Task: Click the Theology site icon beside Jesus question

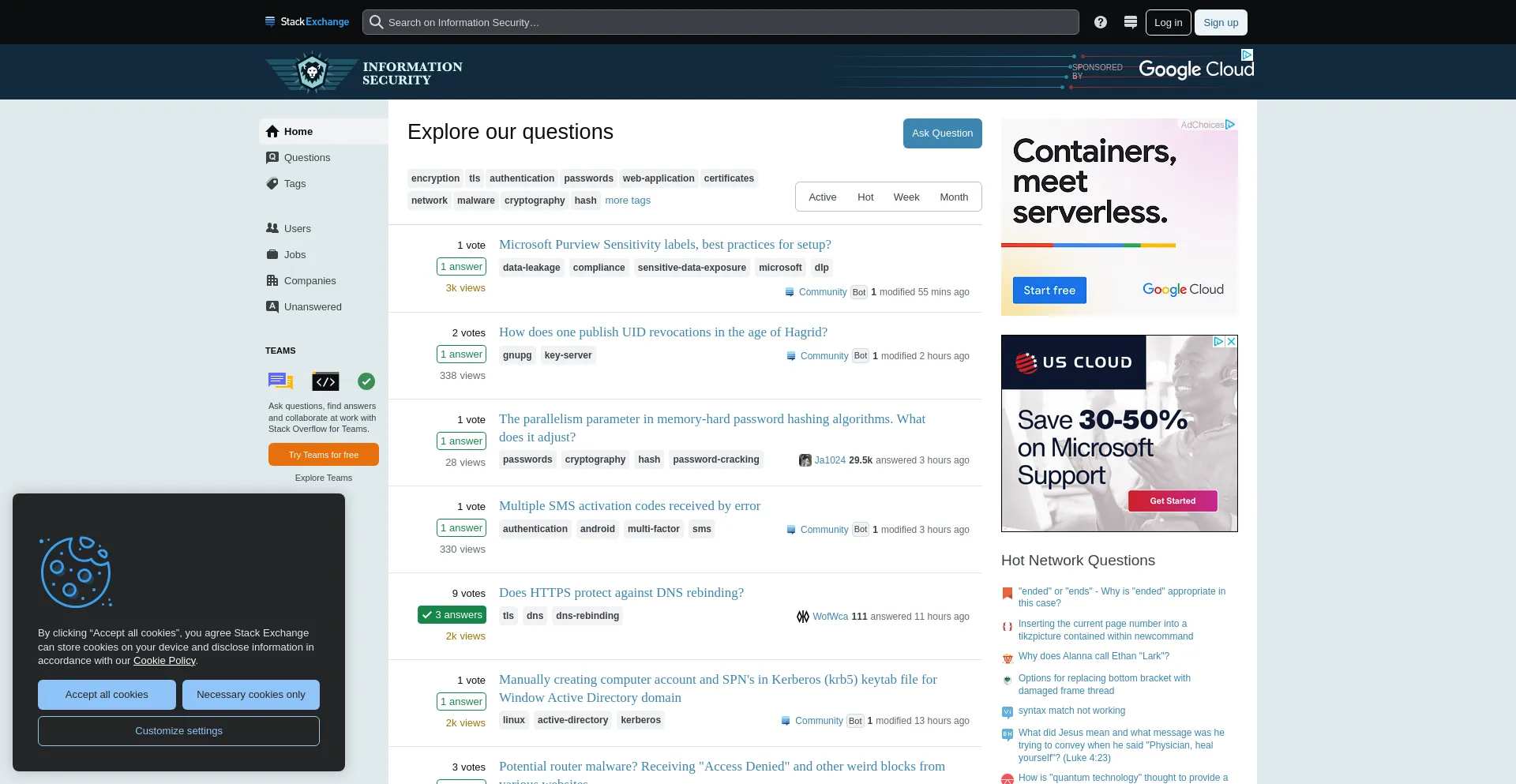Action: coord(1008,734)
